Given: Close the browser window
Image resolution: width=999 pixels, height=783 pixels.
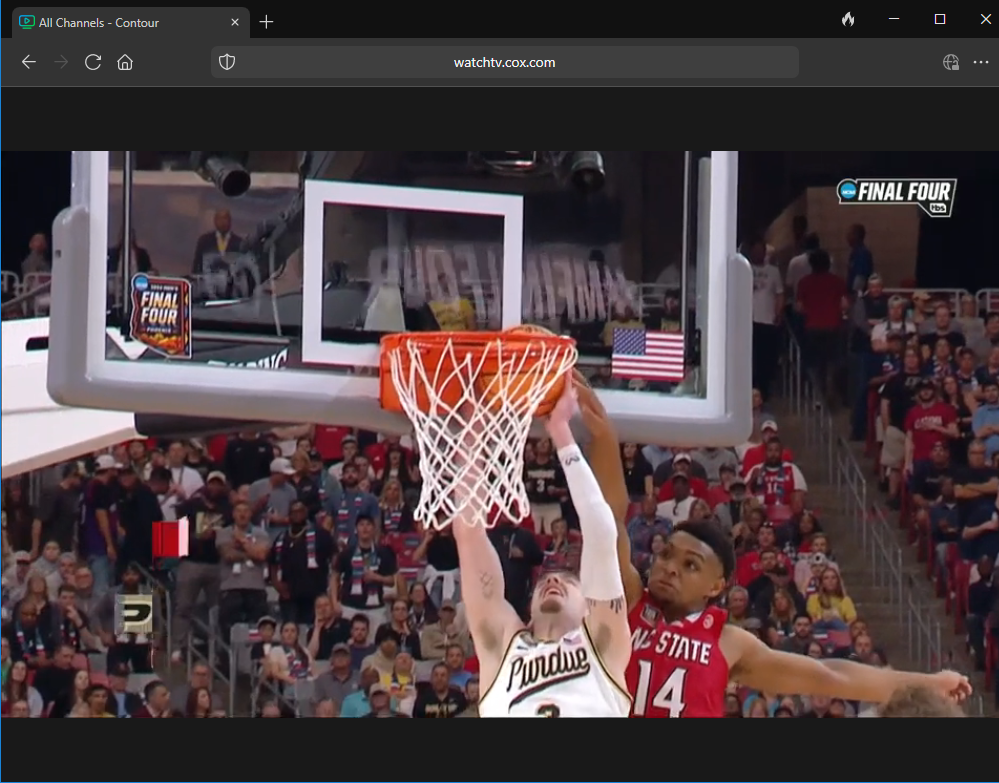Looking at the screenshot, I should [986, 19].
